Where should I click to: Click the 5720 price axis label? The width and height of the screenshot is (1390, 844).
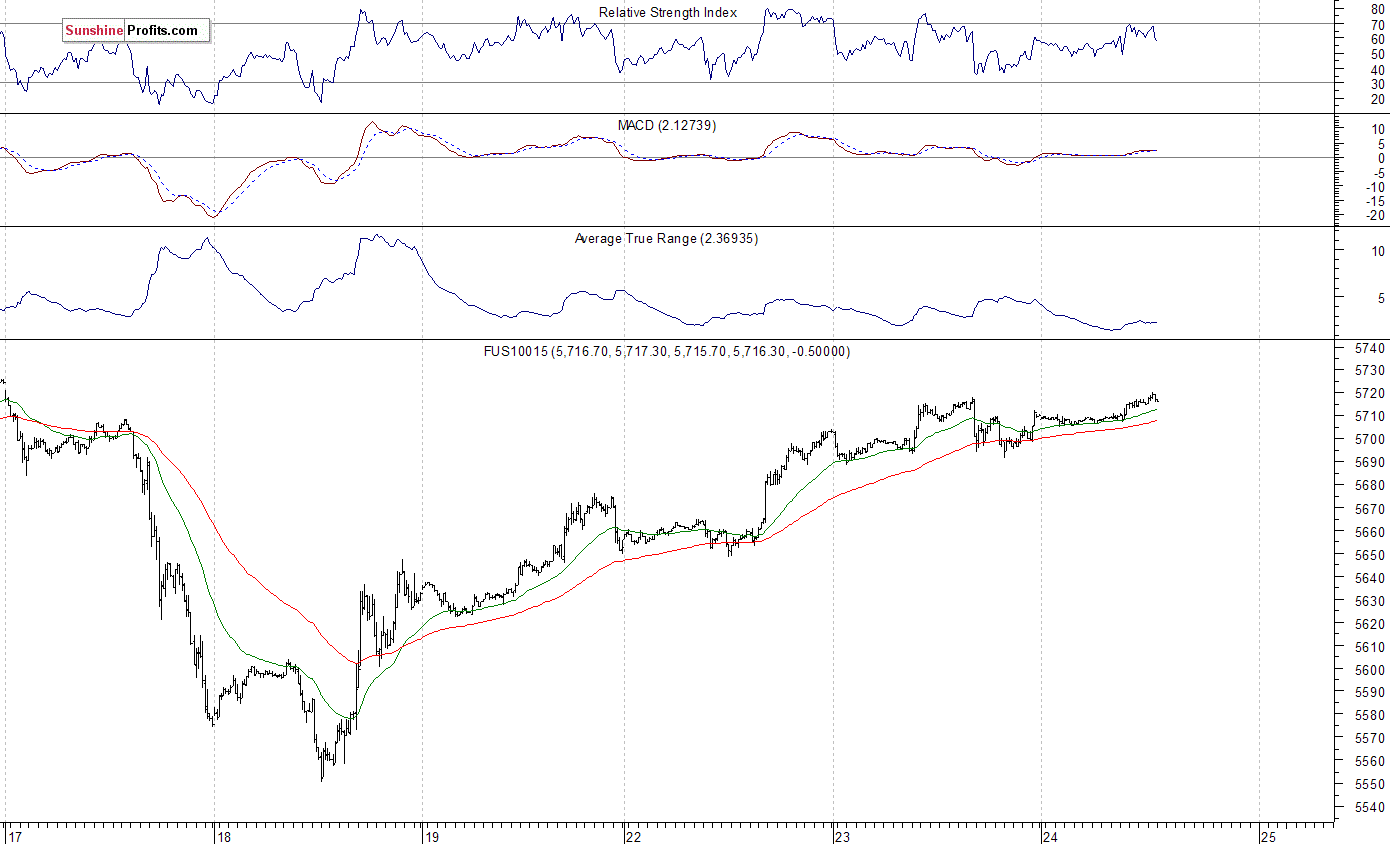(1368, 394)
